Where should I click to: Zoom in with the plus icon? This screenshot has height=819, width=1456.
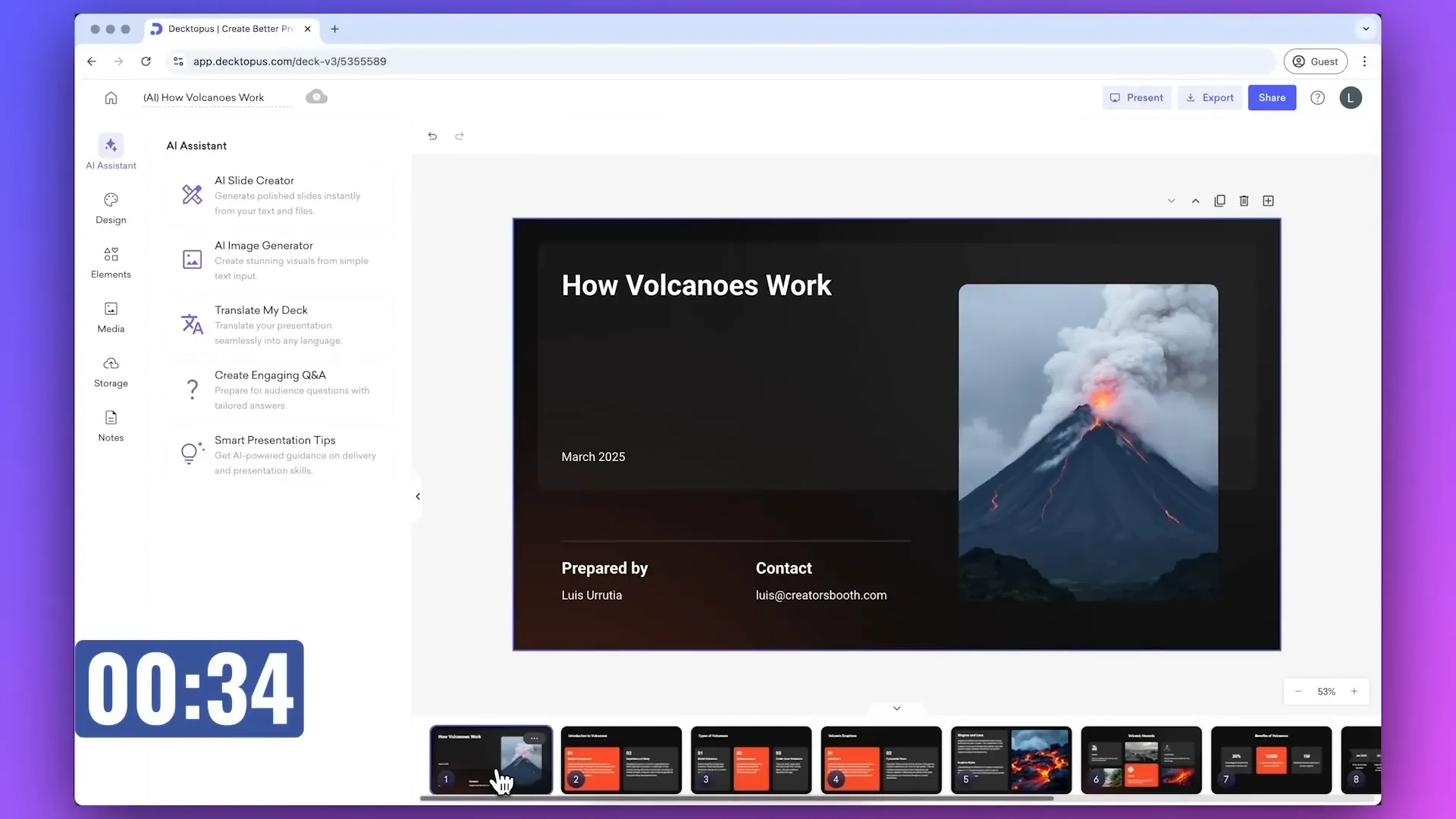[x=1354, y=692]
